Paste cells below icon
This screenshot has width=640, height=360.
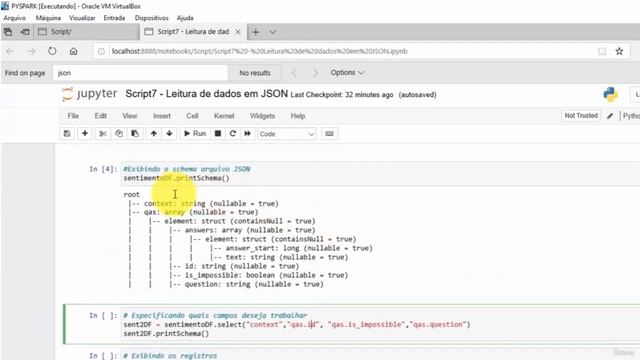[x=135, y=133]
